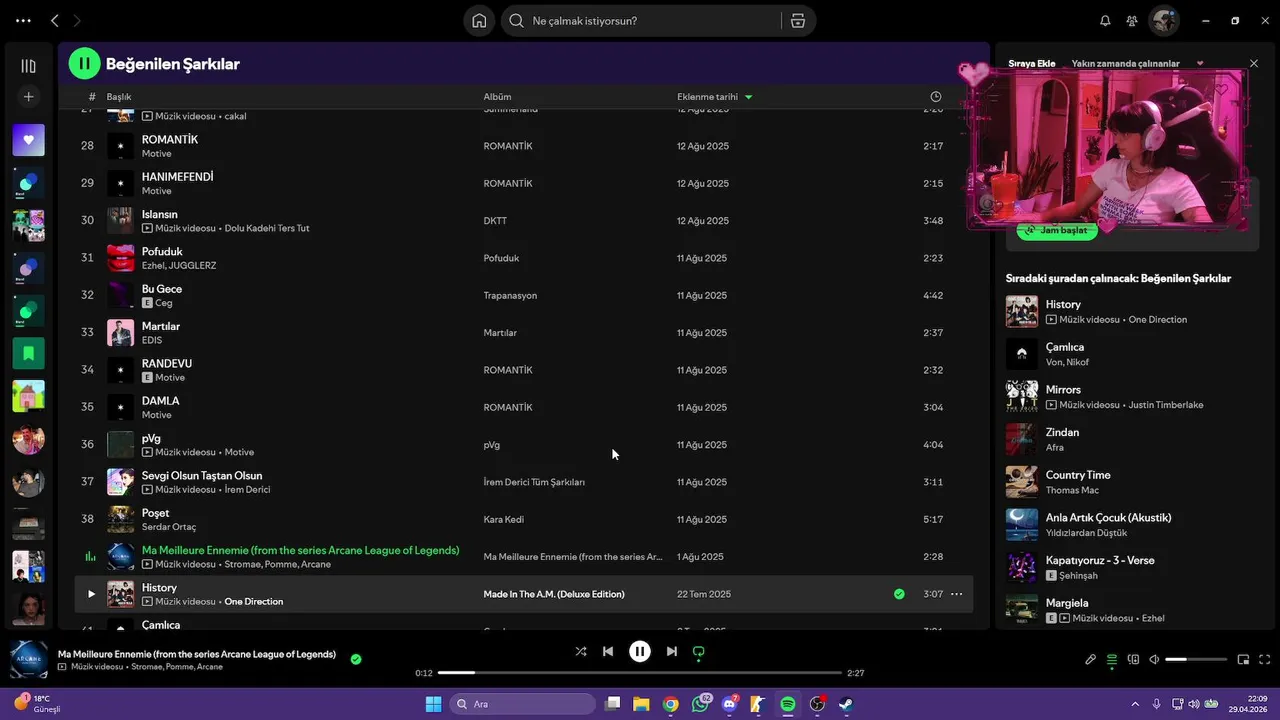Image resolution: width=1280 pixels, height=720 pixels.
Task: Toggle liked checkmark in now playing bar
Action: tap(356, 659)
